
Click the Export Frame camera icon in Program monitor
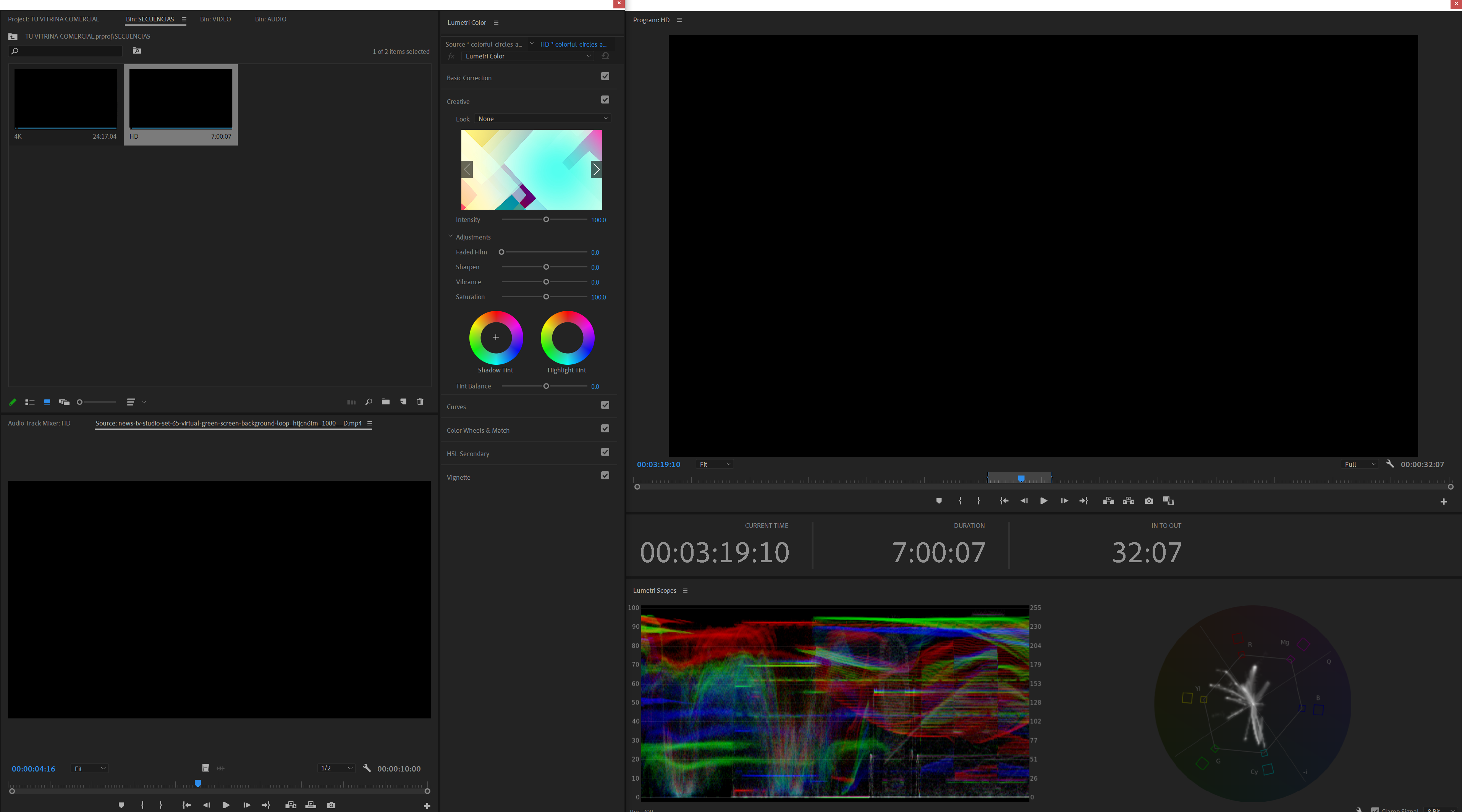click(1149, 501)
